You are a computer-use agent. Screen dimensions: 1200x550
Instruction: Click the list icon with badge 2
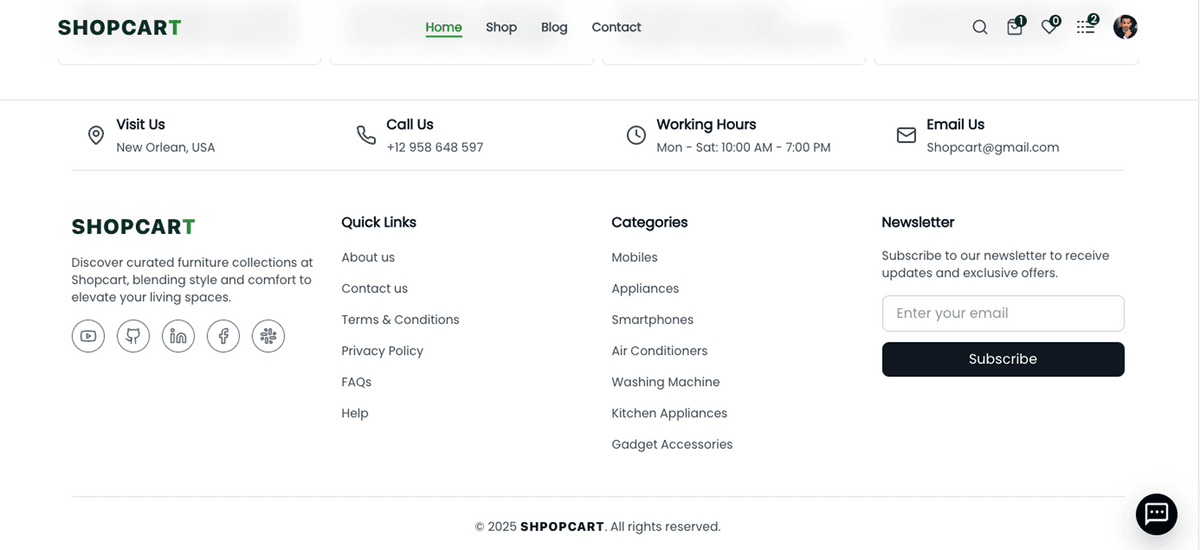pyautogui.click(x=1085, y=27)
